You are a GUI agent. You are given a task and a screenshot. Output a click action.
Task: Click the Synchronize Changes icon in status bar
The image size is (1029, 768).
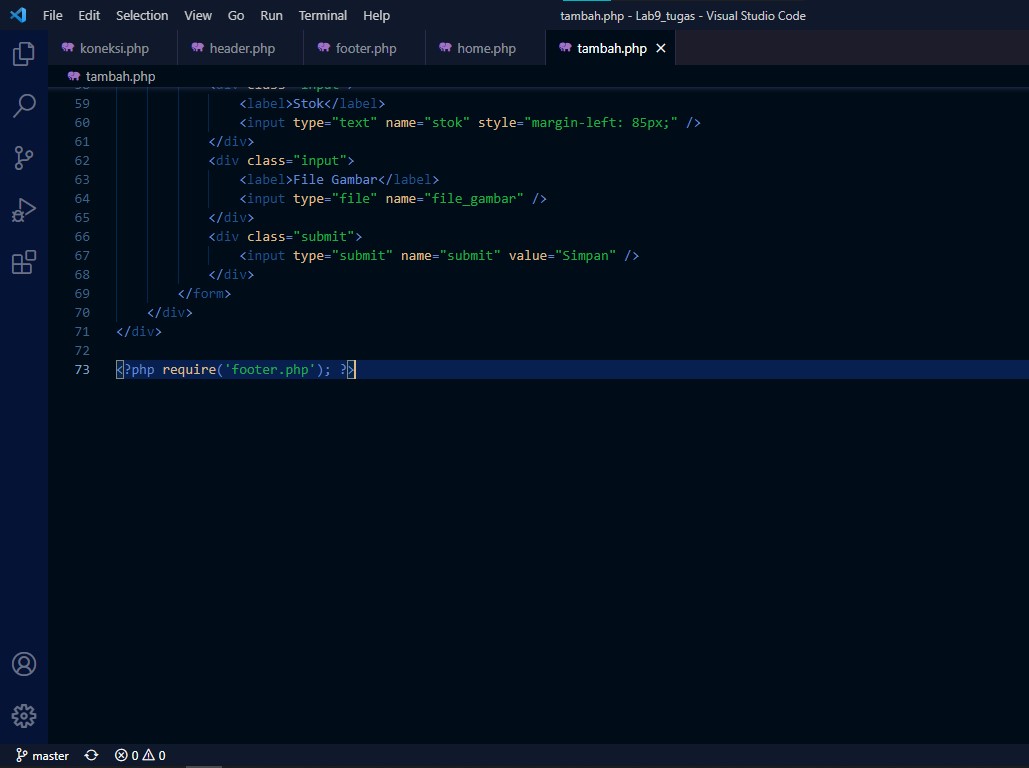(91, 756)
